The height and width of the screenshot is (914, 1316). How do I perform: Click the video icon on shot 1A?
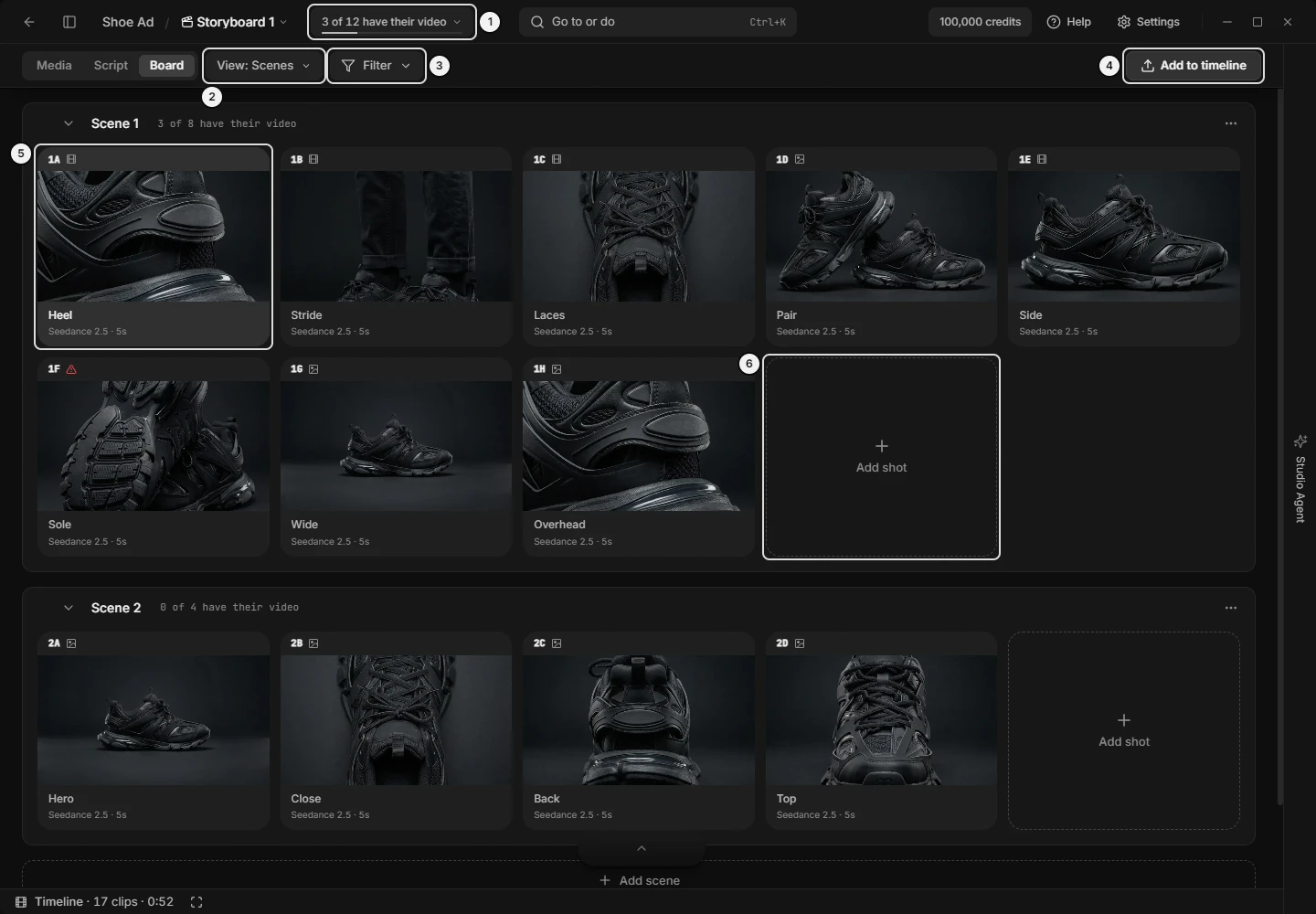pos(71,159)
